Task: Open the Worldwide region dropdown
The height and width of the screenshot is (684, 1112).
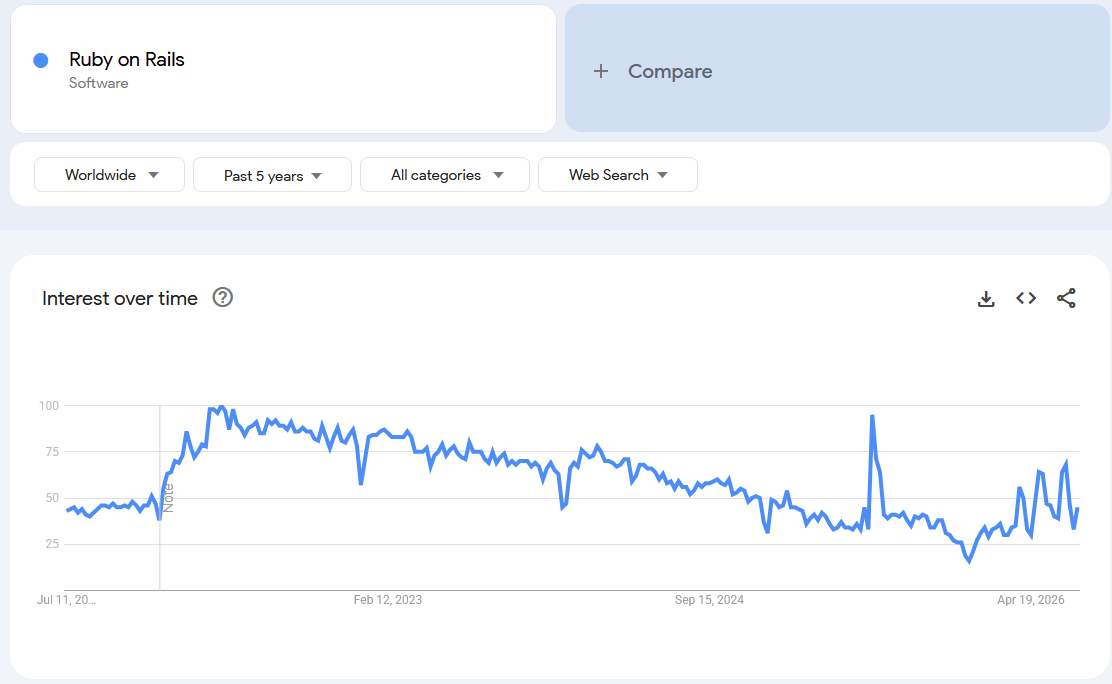Action: coord(109,175)
